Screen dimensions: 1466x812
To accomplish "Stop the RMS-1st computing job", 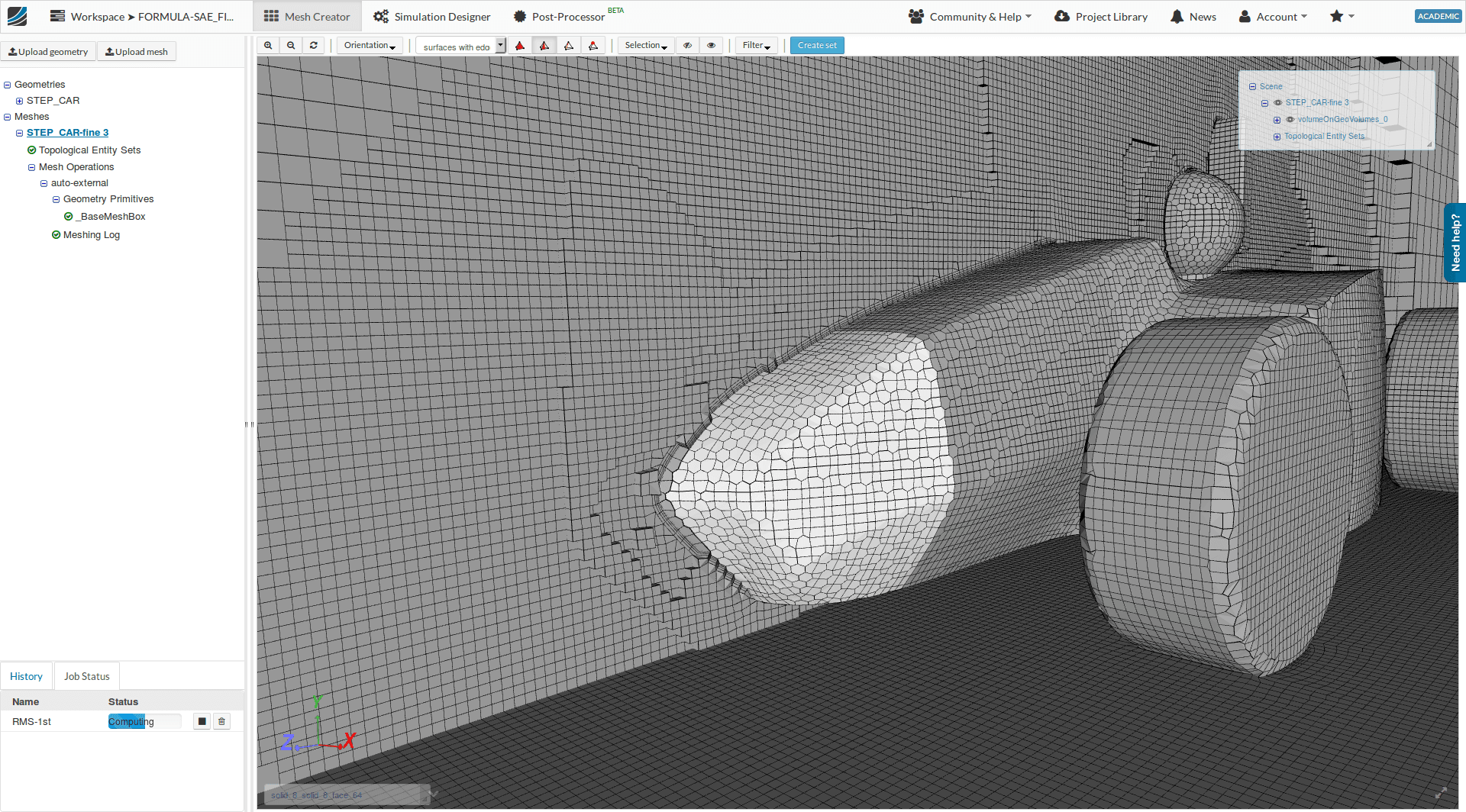I will pos(202,721).
